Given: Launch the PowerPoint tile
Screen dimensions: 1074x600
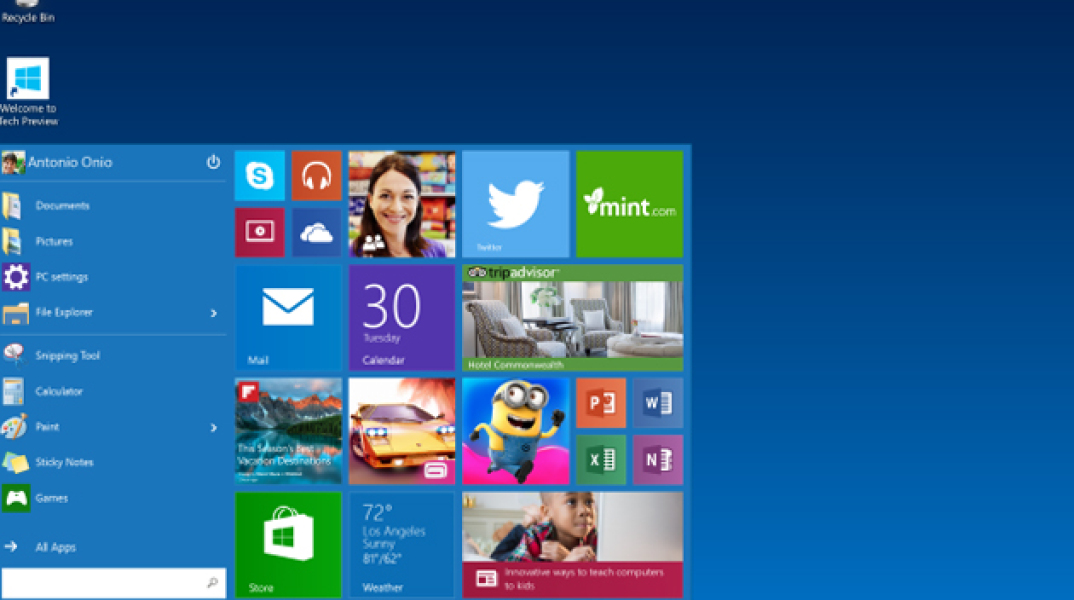Looking at the screenshot, I should click(601, 403).
